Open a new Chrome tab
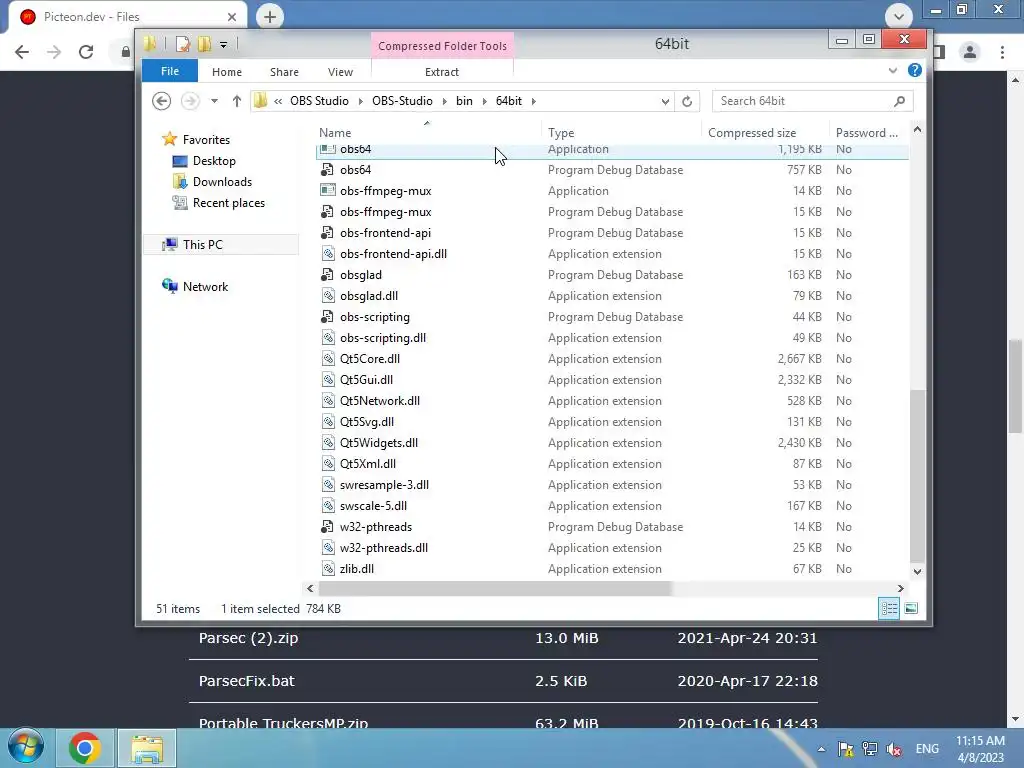1024x768 pixels. (270, 16)
